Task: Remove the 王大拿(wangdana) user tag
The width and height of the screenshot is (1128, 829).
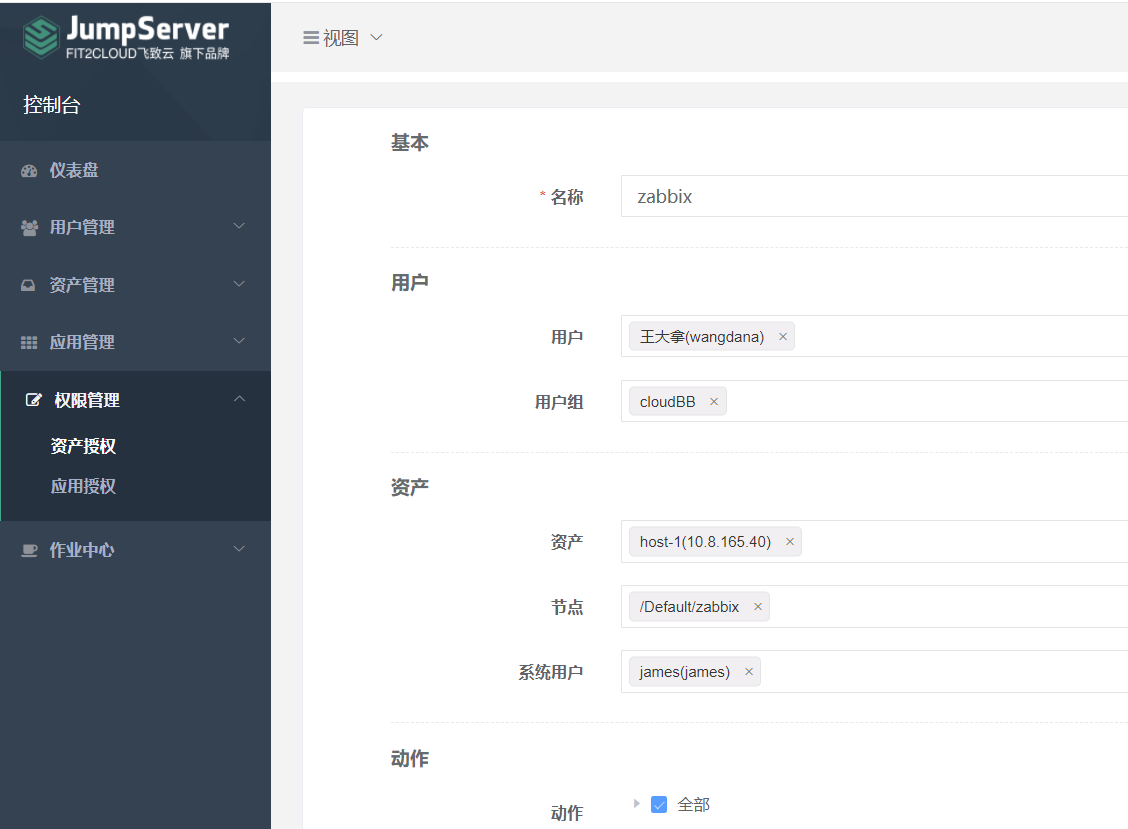Action: tap(783, 337)
